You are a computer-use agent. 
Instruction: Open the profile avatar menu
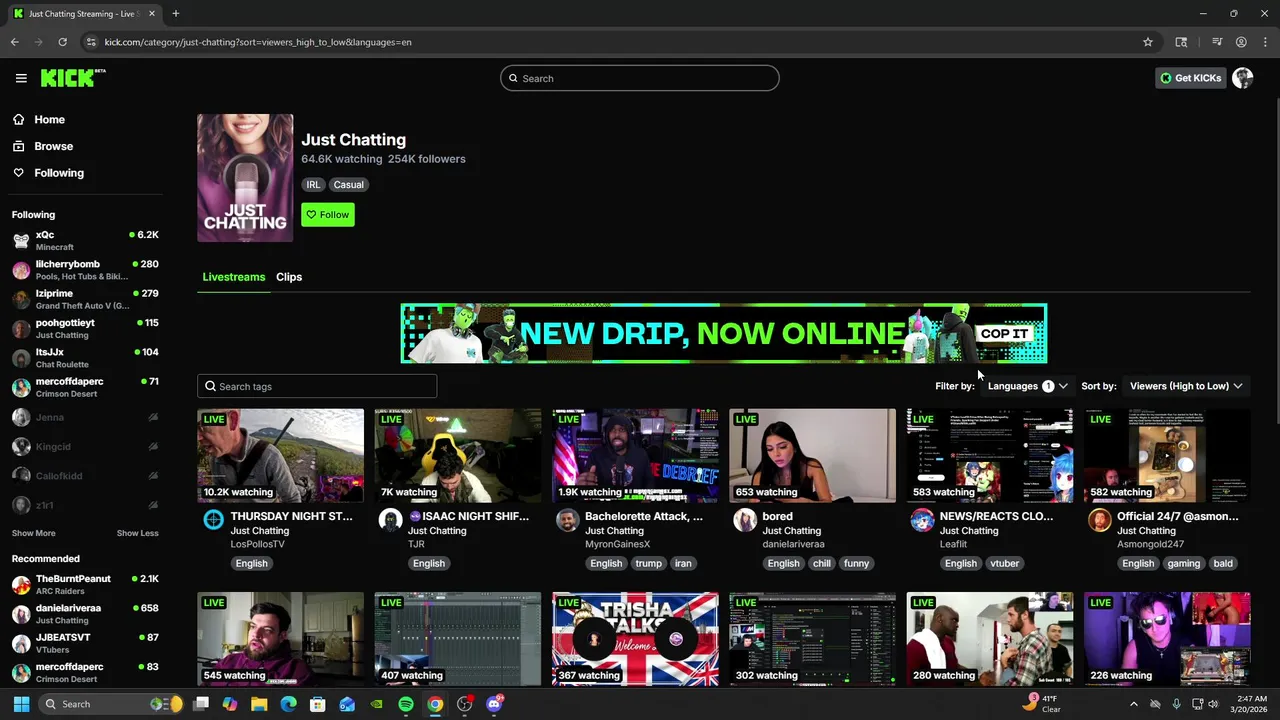pyautogui.click(x=1243, y=78)
